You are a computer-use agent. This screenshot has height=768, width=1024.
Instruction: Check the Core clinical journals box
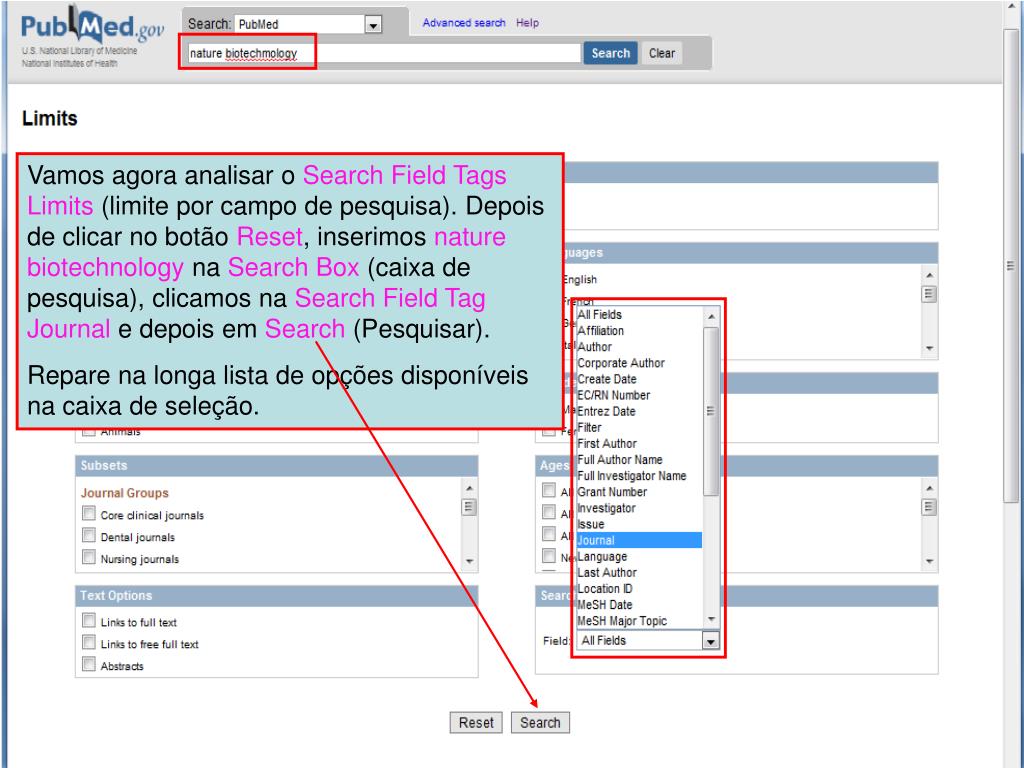coord(89,513)
